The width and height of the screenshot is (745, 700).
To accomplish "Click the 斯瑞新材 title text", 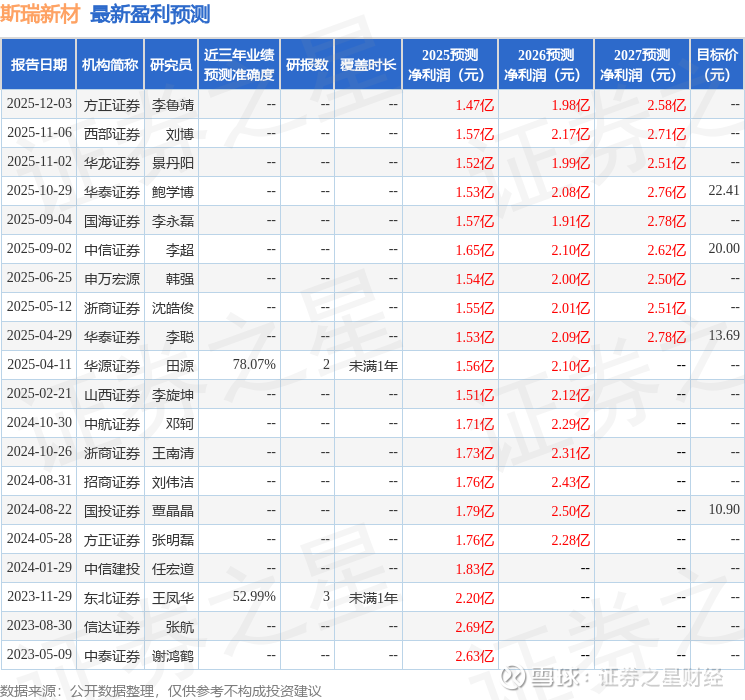I will click(40, 14).
